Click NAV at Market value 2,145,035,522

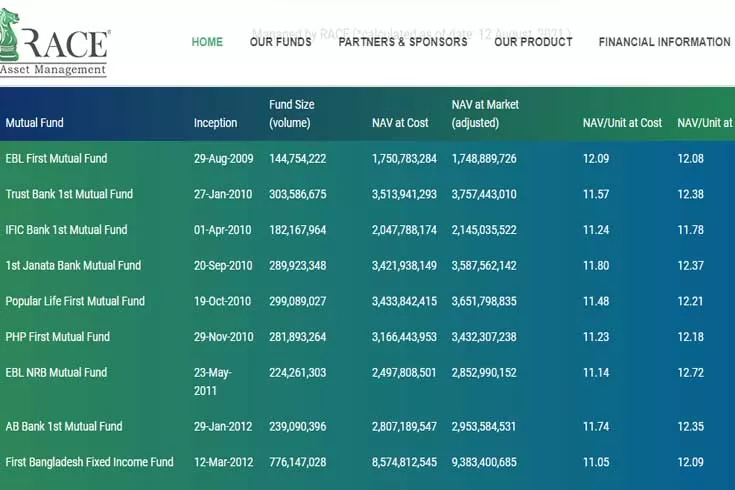[x=484, y=230]
